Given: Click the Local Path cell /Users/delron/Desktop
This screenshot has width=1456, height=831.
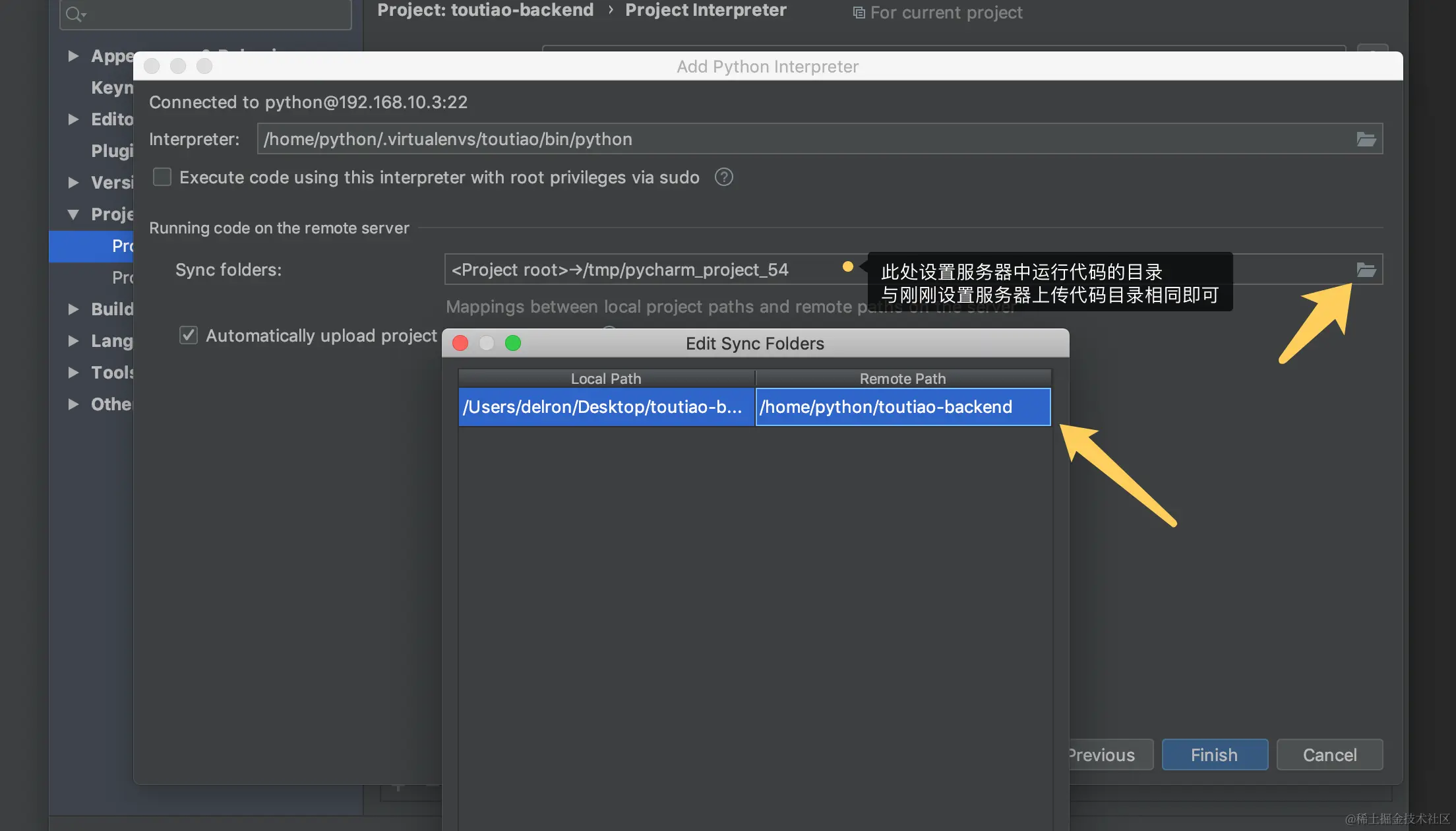Looking at the screenshot, I should coord(605,407).
